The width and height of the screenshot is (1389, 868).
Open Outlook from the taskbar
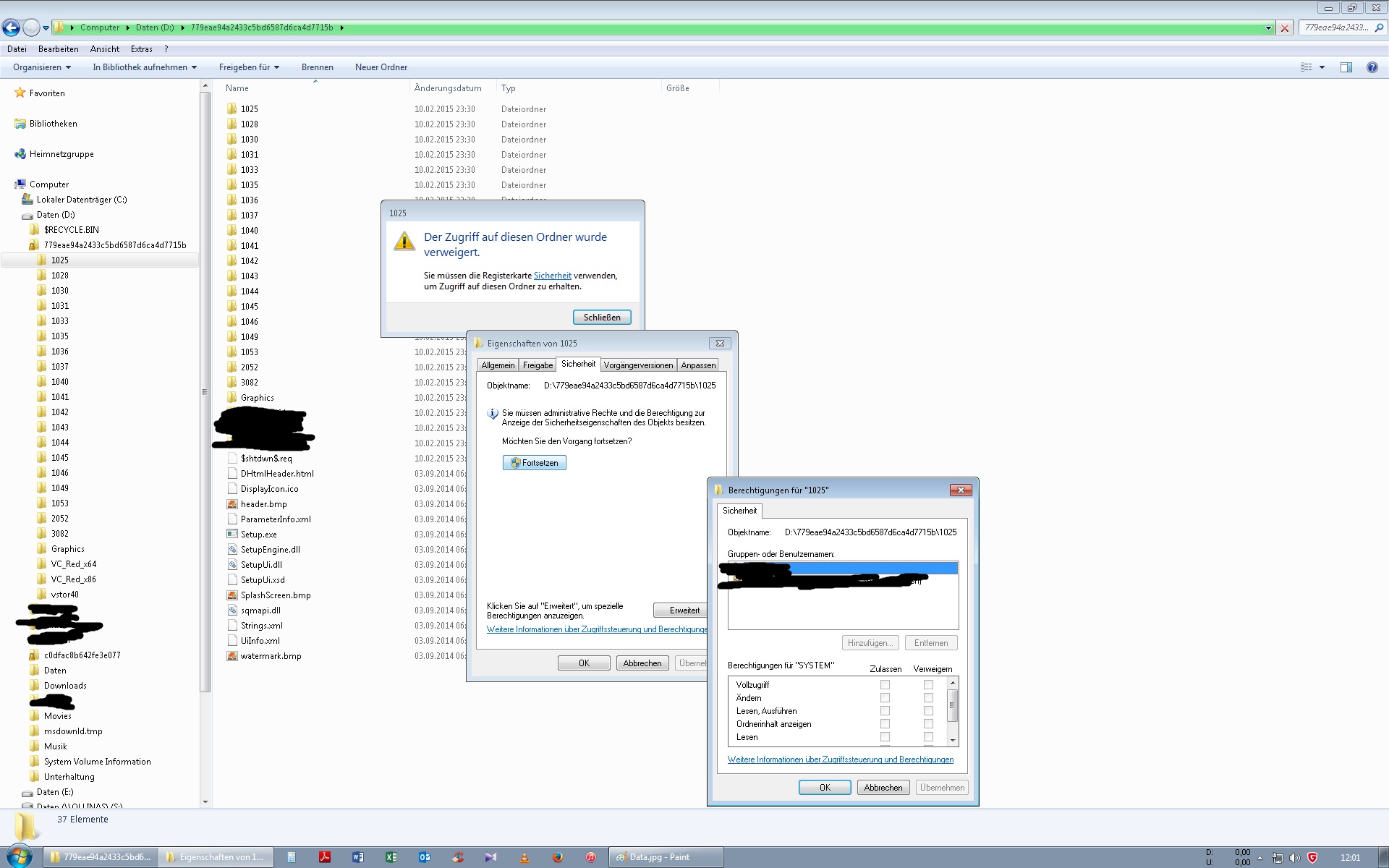[425, 857]
